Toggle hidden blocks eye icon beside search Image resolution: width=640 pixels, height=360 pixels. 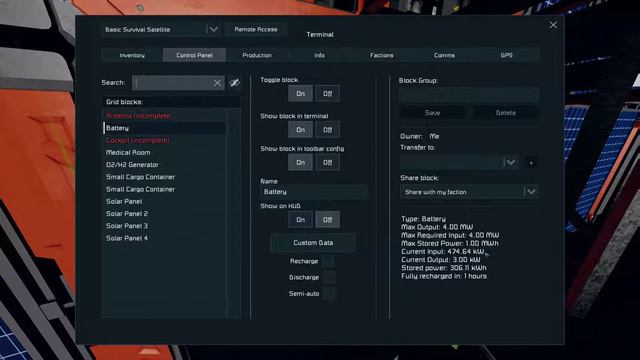coord(235,83)
